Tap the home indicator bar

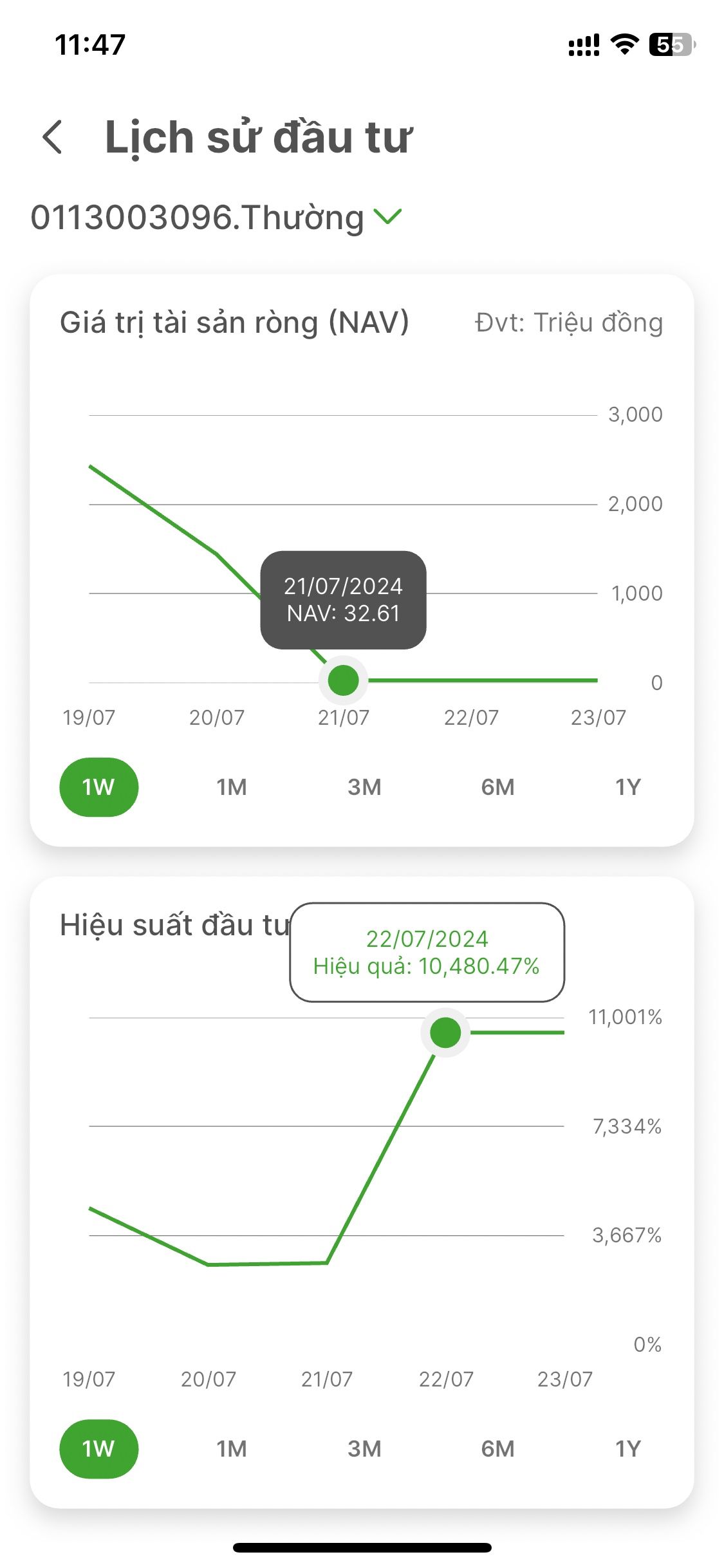click(362, 1547)
